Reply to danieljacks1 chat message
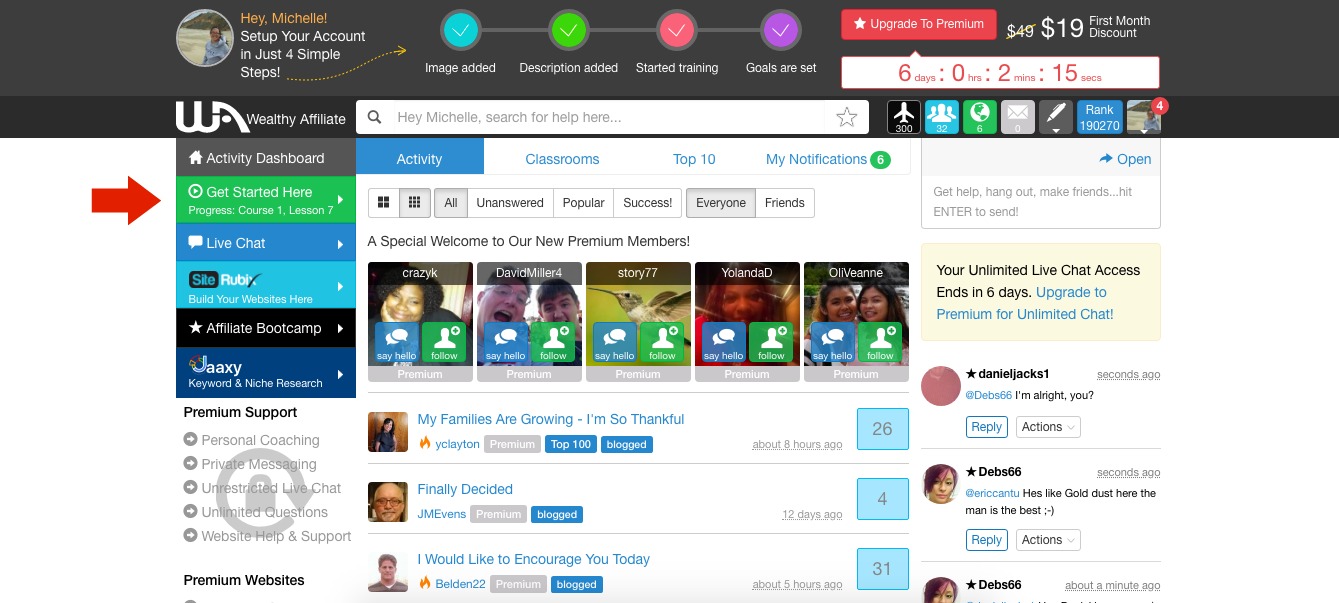1339x603 pixels. [986, 427]
